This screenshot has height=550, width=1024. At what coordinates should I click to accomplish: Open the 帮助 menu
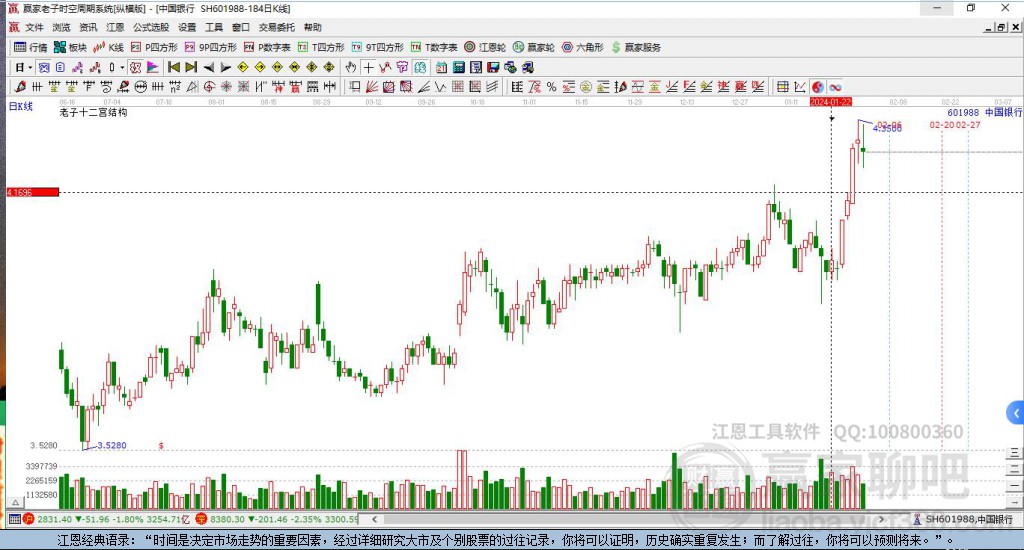click(312, 27)
